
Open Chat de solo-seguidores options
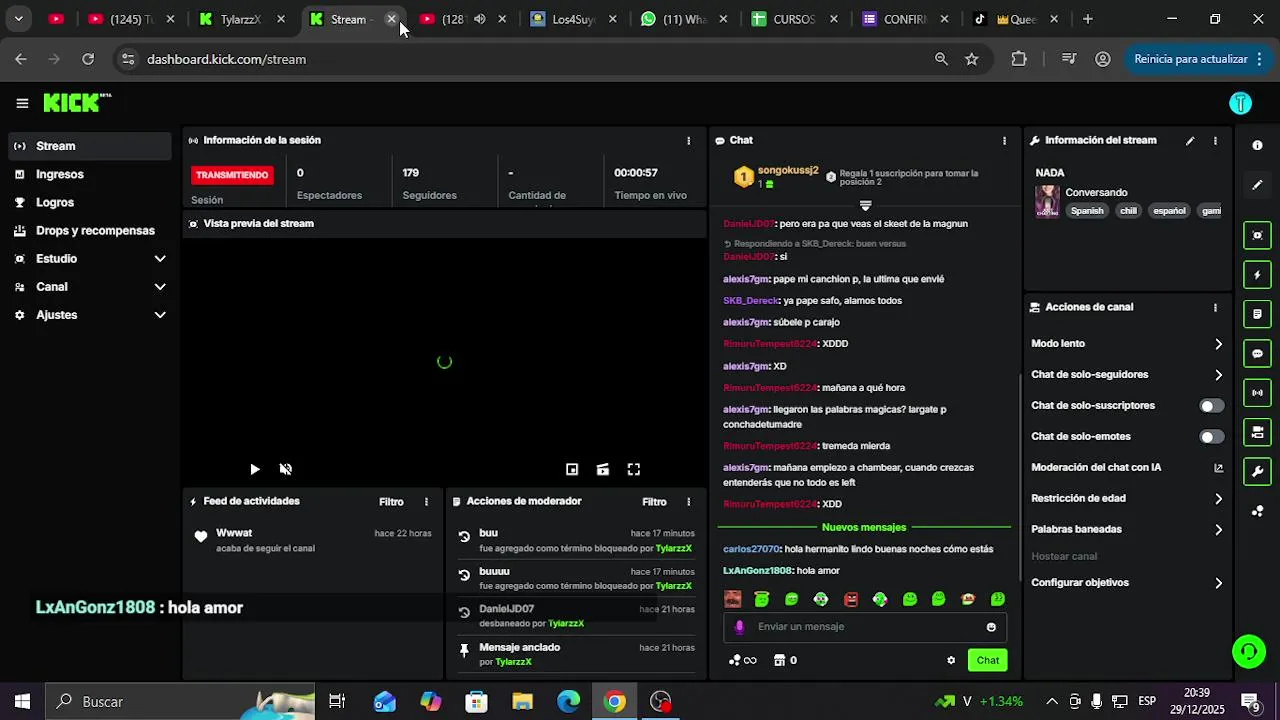[x=1127, y=375]
